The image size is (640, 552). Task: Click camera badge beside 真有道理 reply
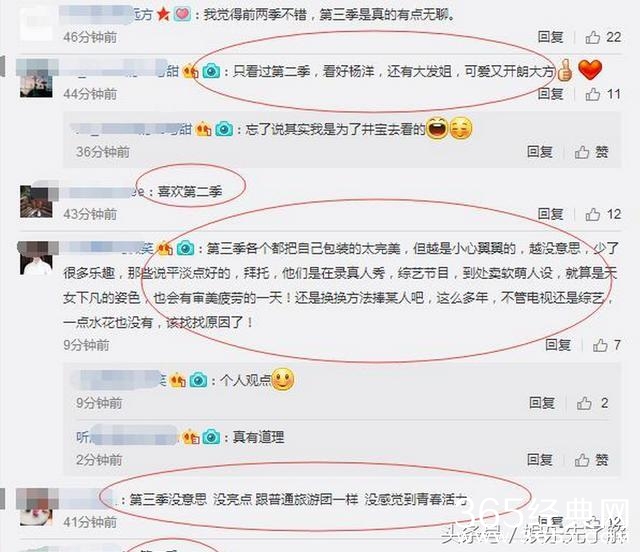tap(211, 437)
